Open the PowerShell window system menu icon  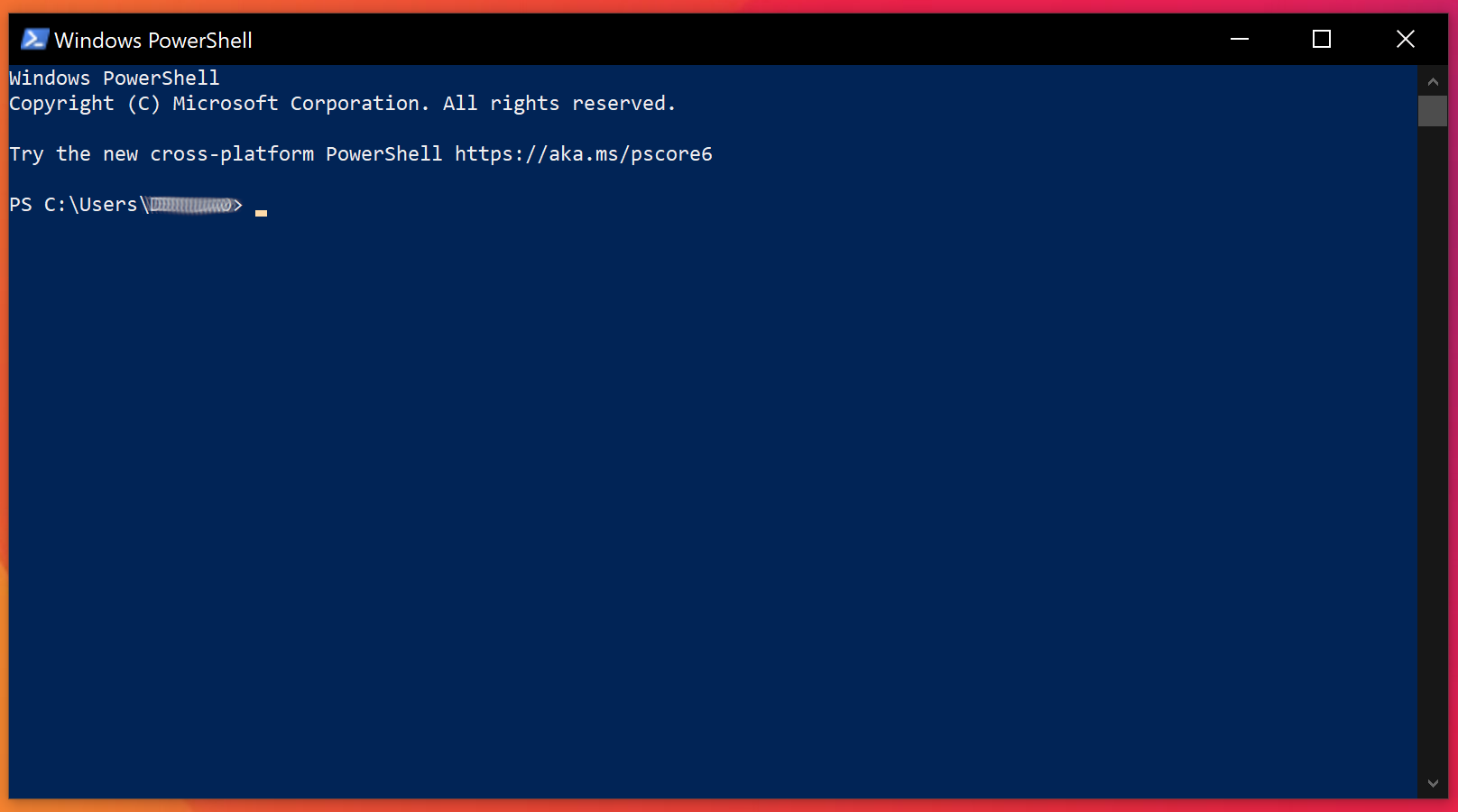(33, 40)
